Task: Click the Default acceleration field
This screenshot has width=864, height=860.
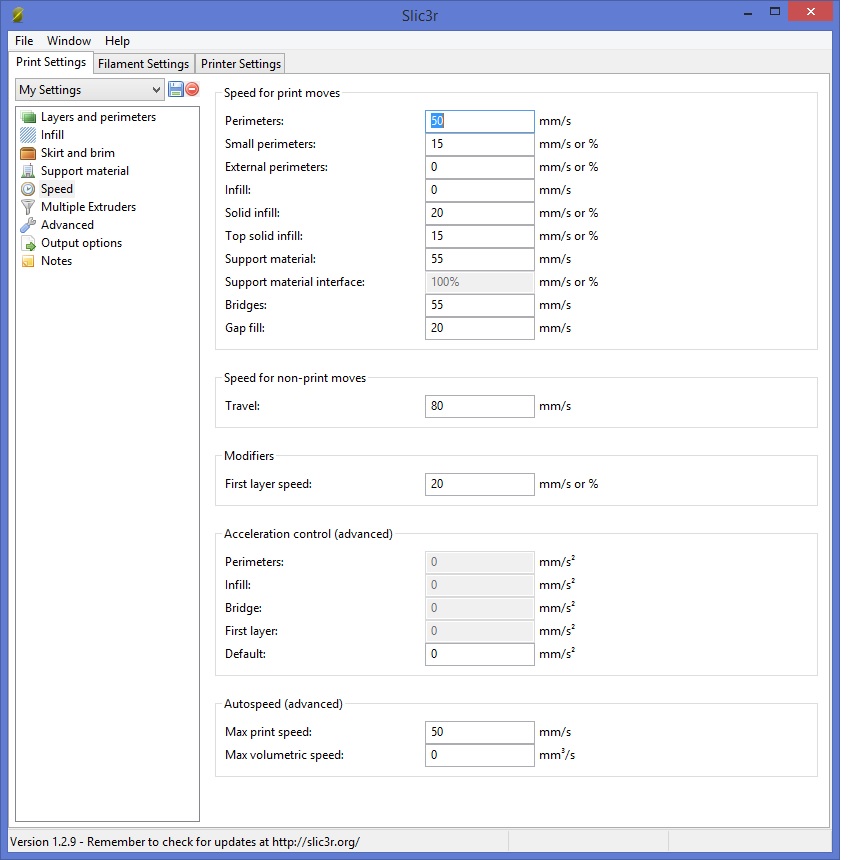Action: coord(479,654)
